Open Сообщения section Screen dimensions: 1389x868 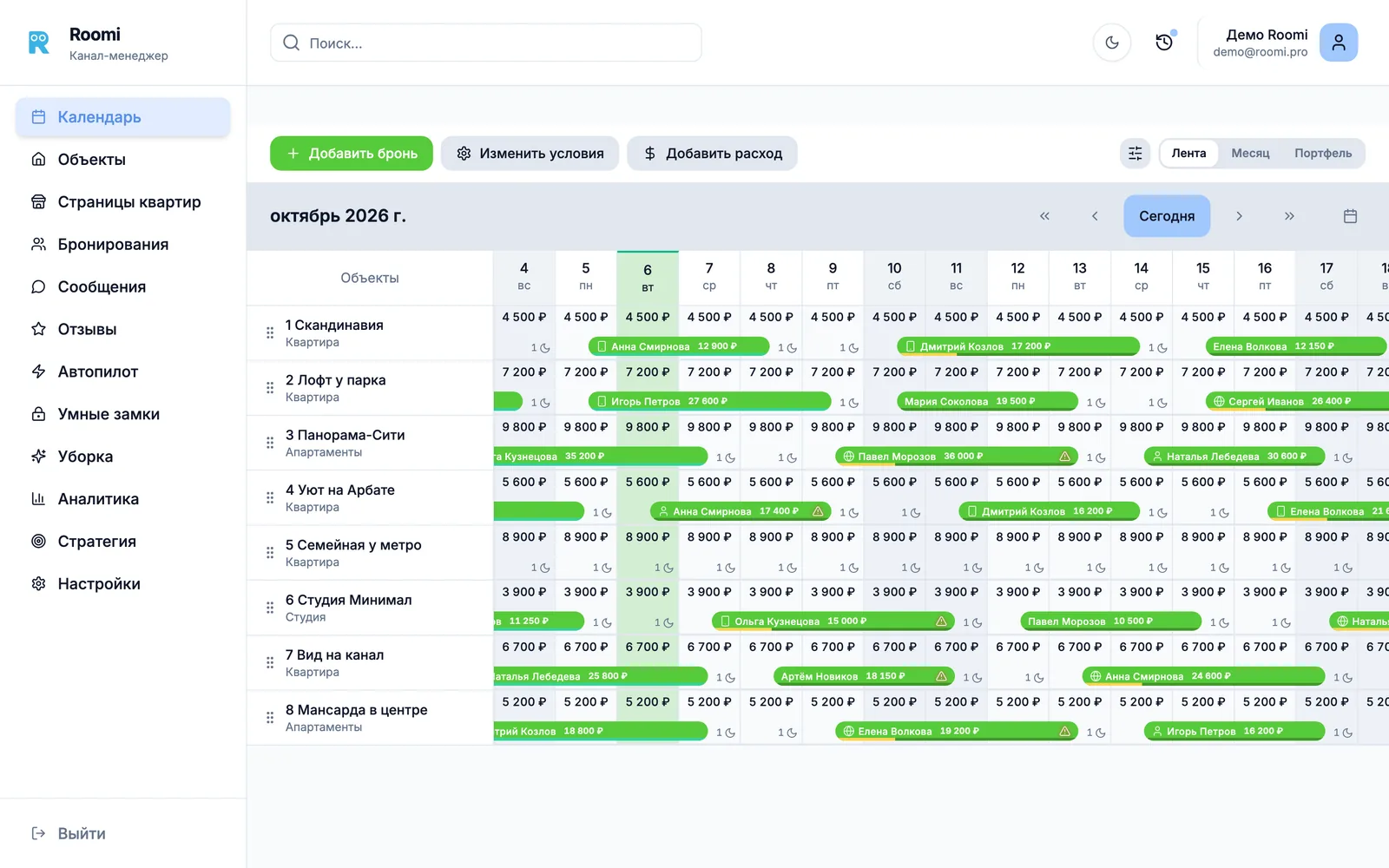coord(123,287)
